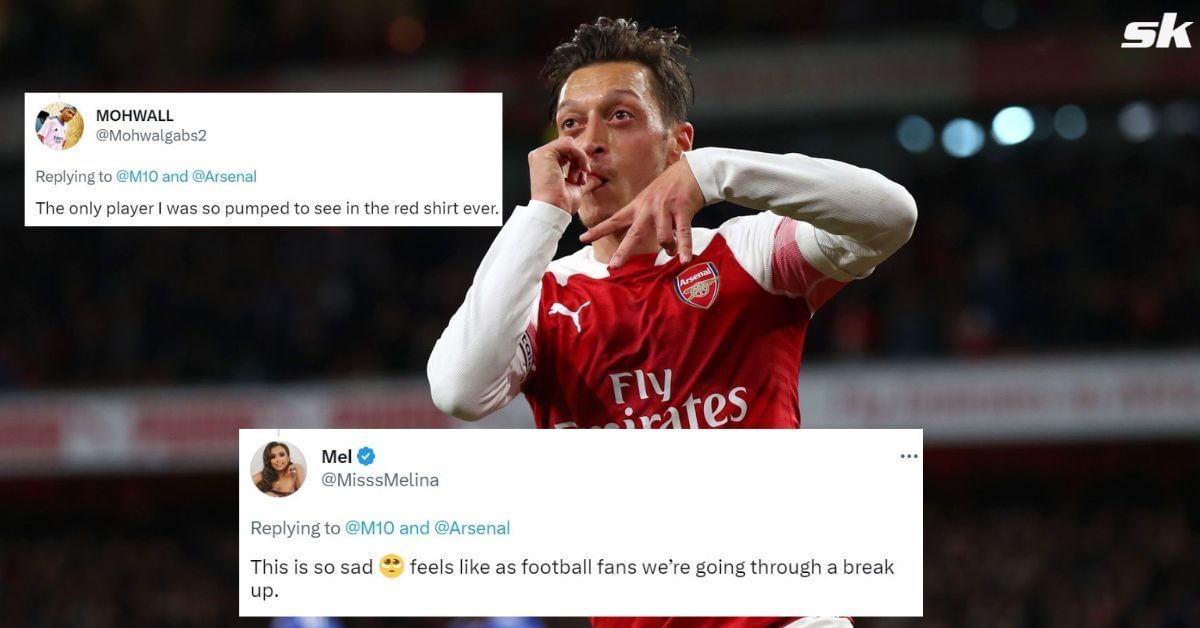The image size is (1200, 628).
Task: Open the more options ellipsis on Mel's tweet
Action: (x=911, y=455)
